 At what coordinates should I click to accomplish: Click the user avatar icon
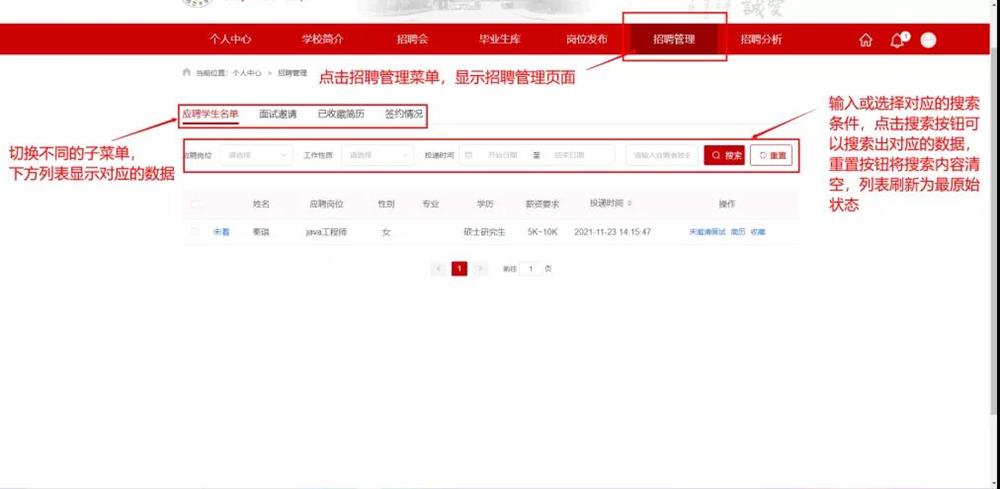(928, 40)
